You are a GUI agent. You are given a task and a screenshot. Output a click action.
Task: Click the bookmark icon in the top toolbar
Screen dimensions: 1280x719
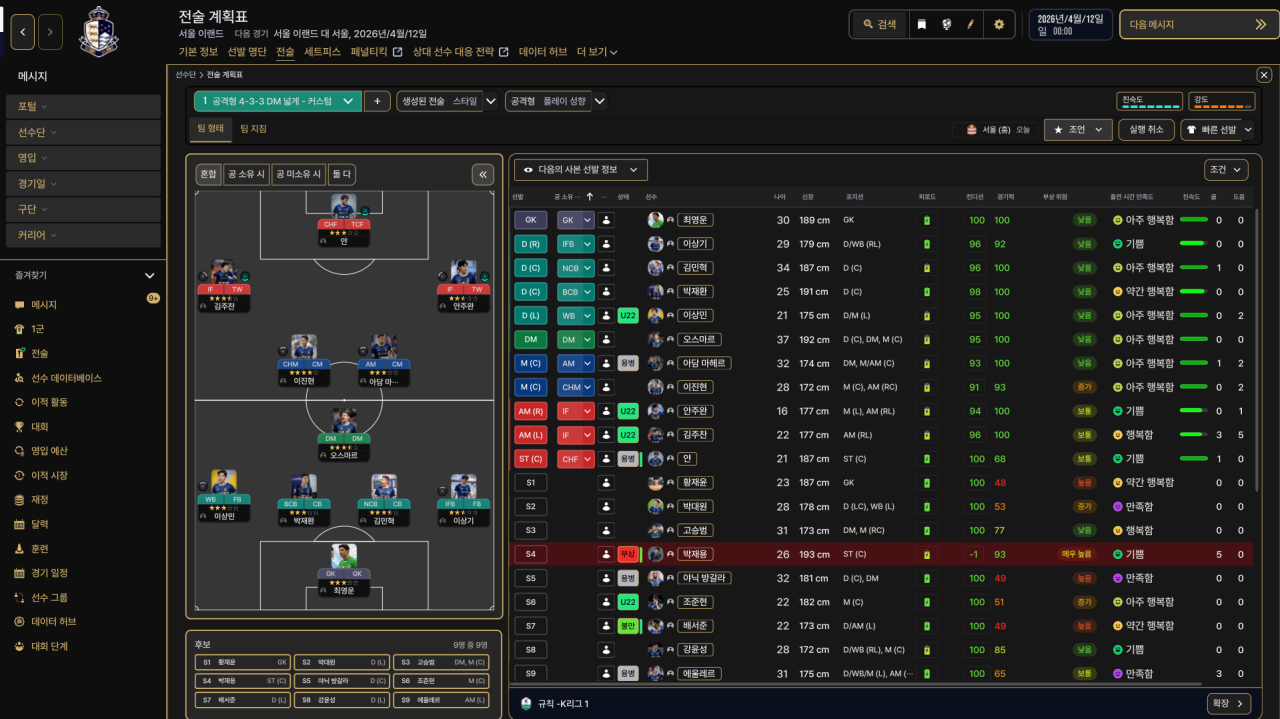point(921,25)
